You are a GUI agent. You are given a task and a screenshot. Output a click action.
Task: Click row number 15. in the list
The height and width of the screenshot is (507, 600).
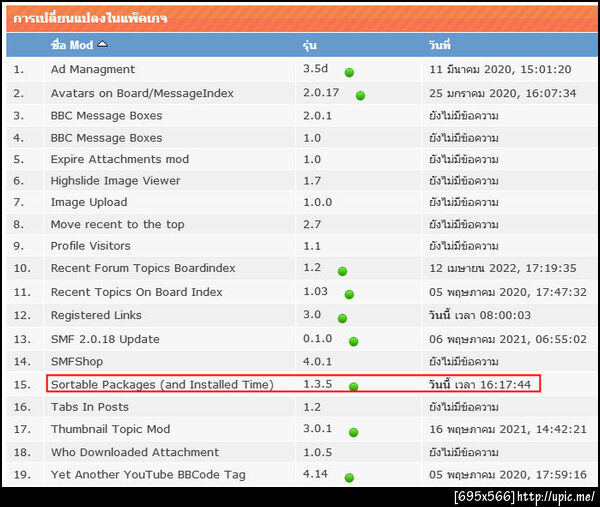[x=22, y=385]
